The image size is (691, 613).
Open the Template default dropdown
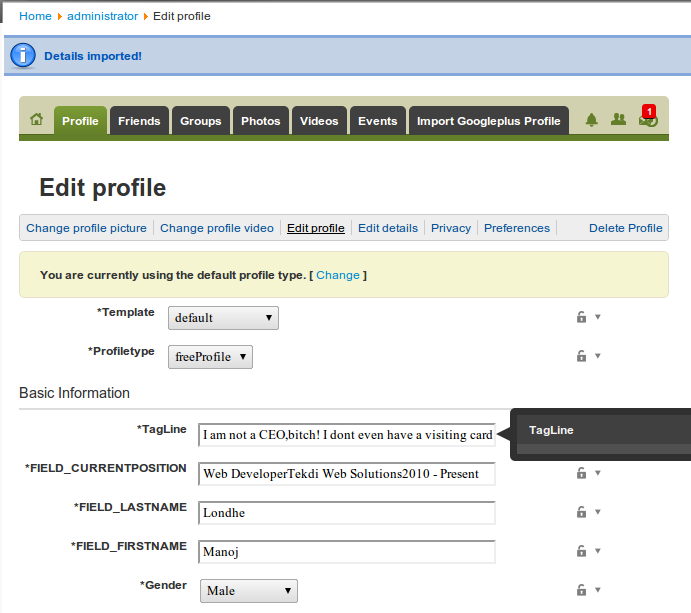click(223, 318)
